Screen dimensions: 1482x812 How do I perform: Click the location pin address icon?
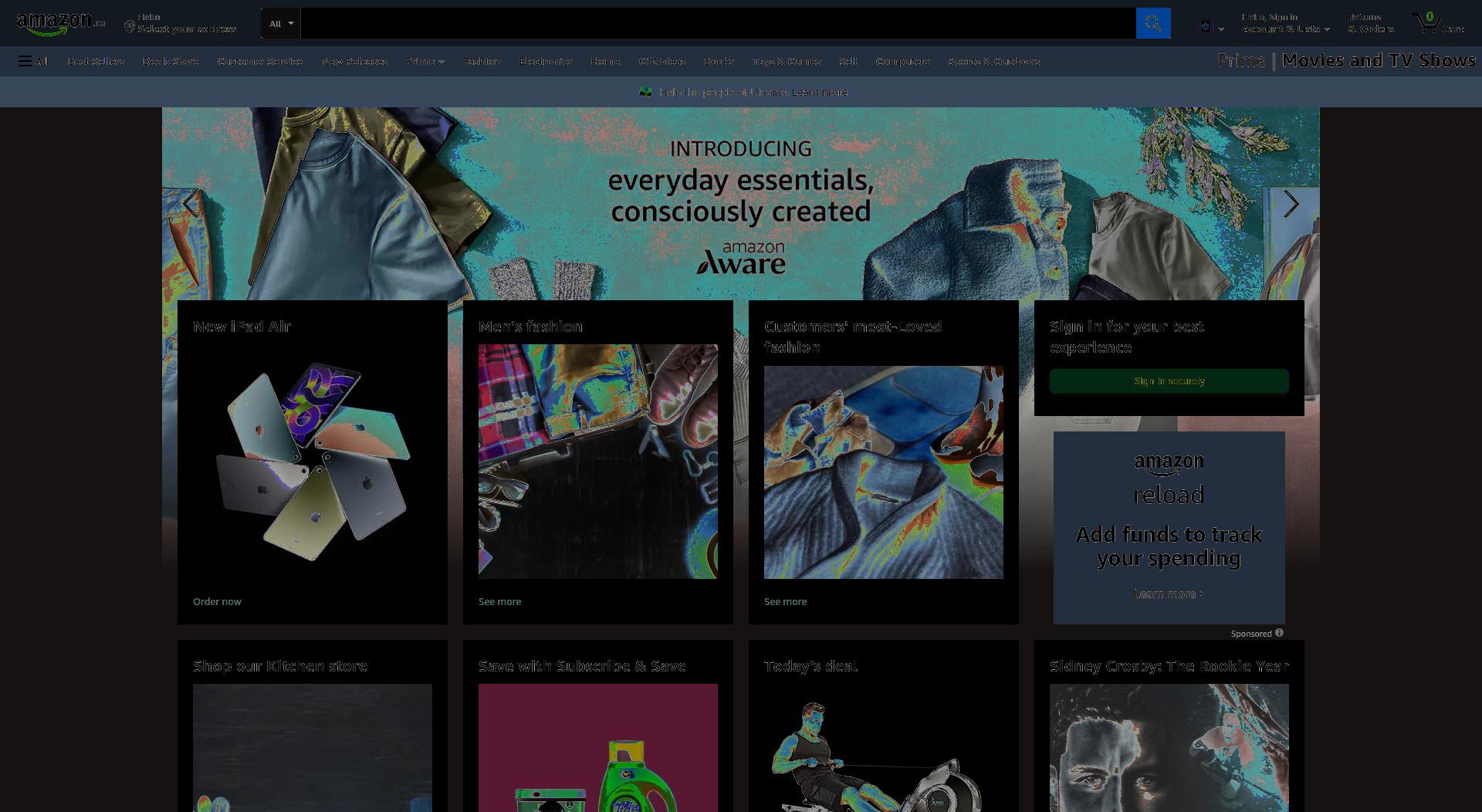point(130,27)
